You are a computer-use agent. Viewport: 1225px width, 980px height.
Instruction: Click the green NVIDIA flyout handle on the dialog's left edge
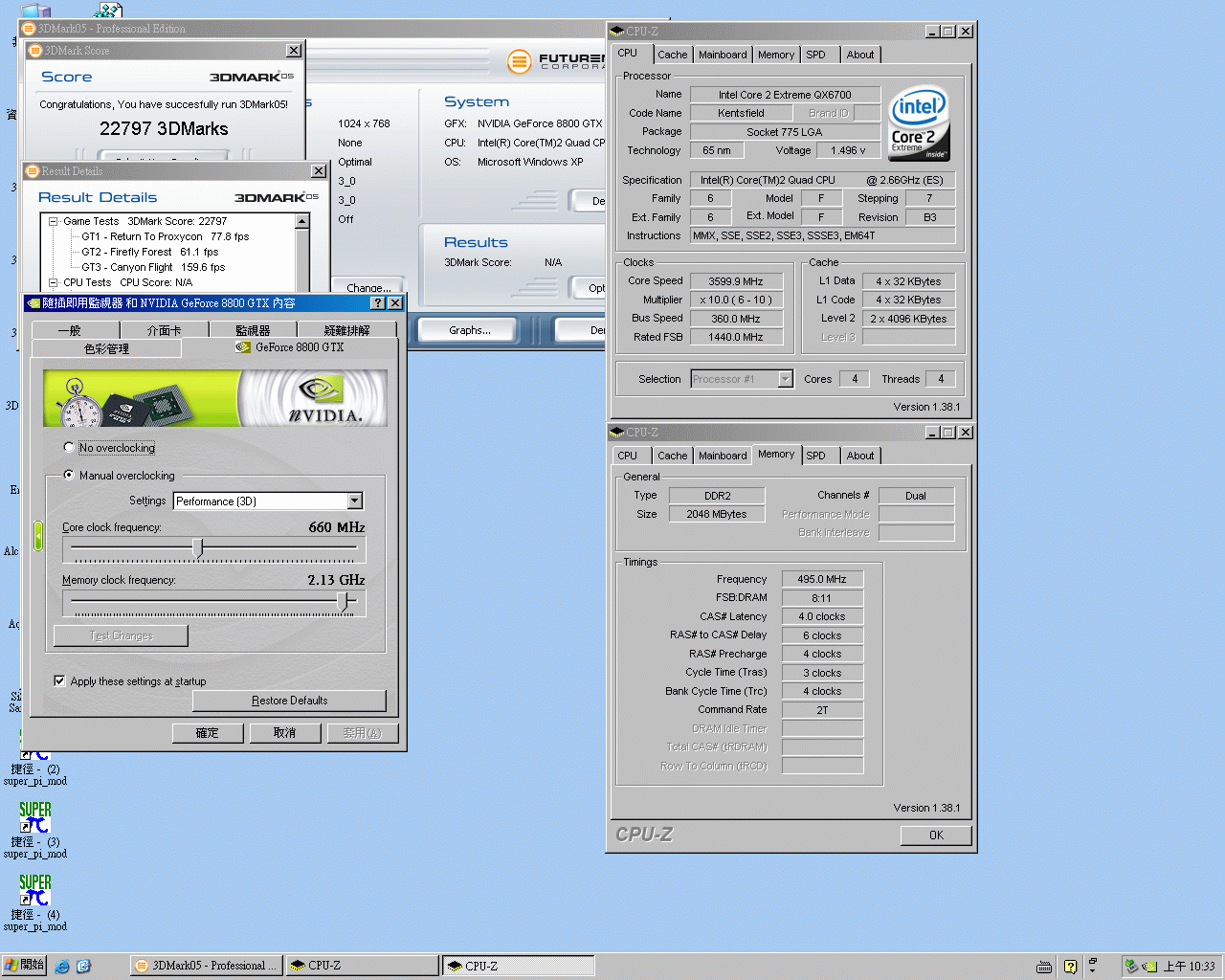pos(38,535)
